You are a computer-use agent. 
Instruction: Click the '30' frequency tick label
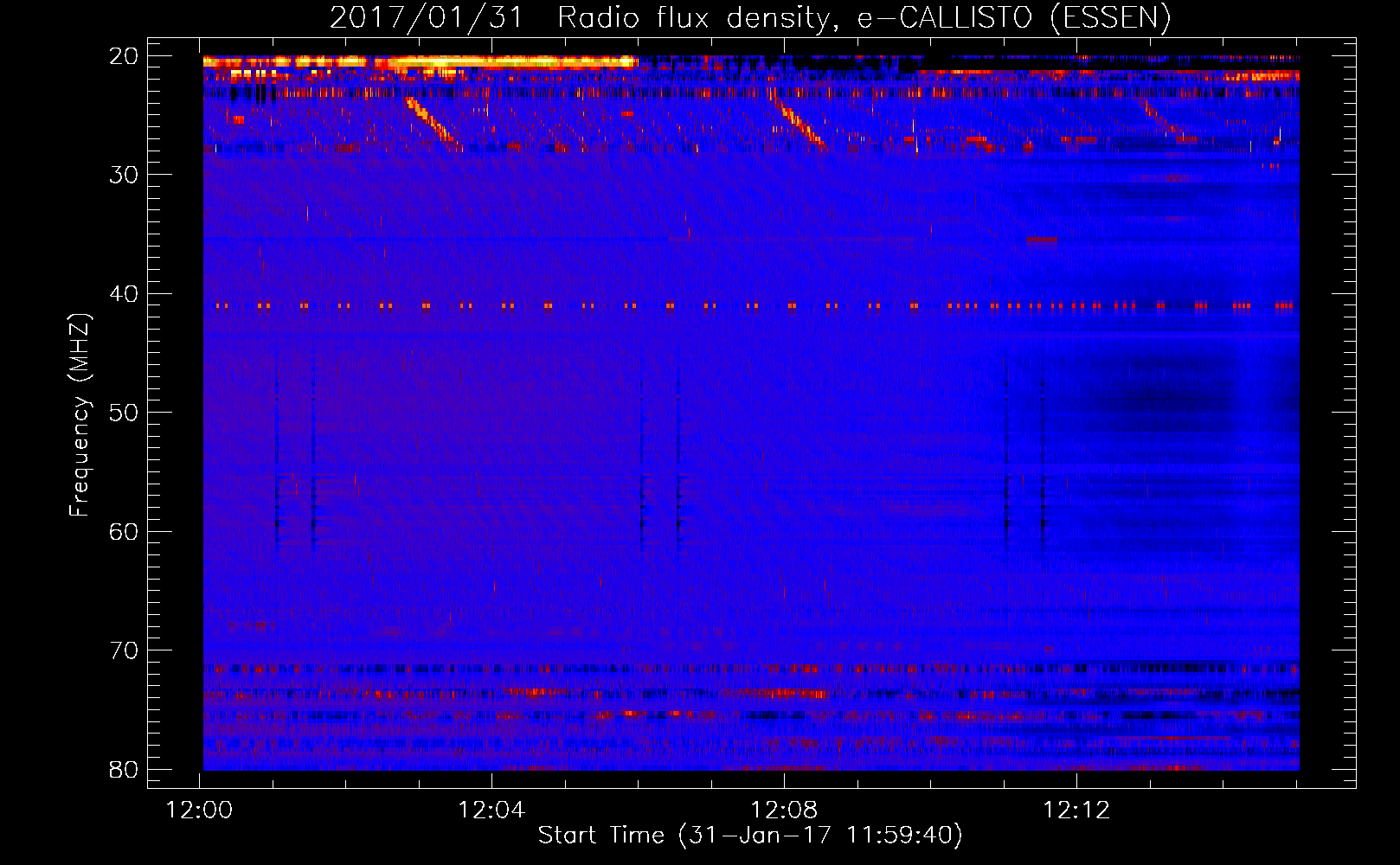124,175
